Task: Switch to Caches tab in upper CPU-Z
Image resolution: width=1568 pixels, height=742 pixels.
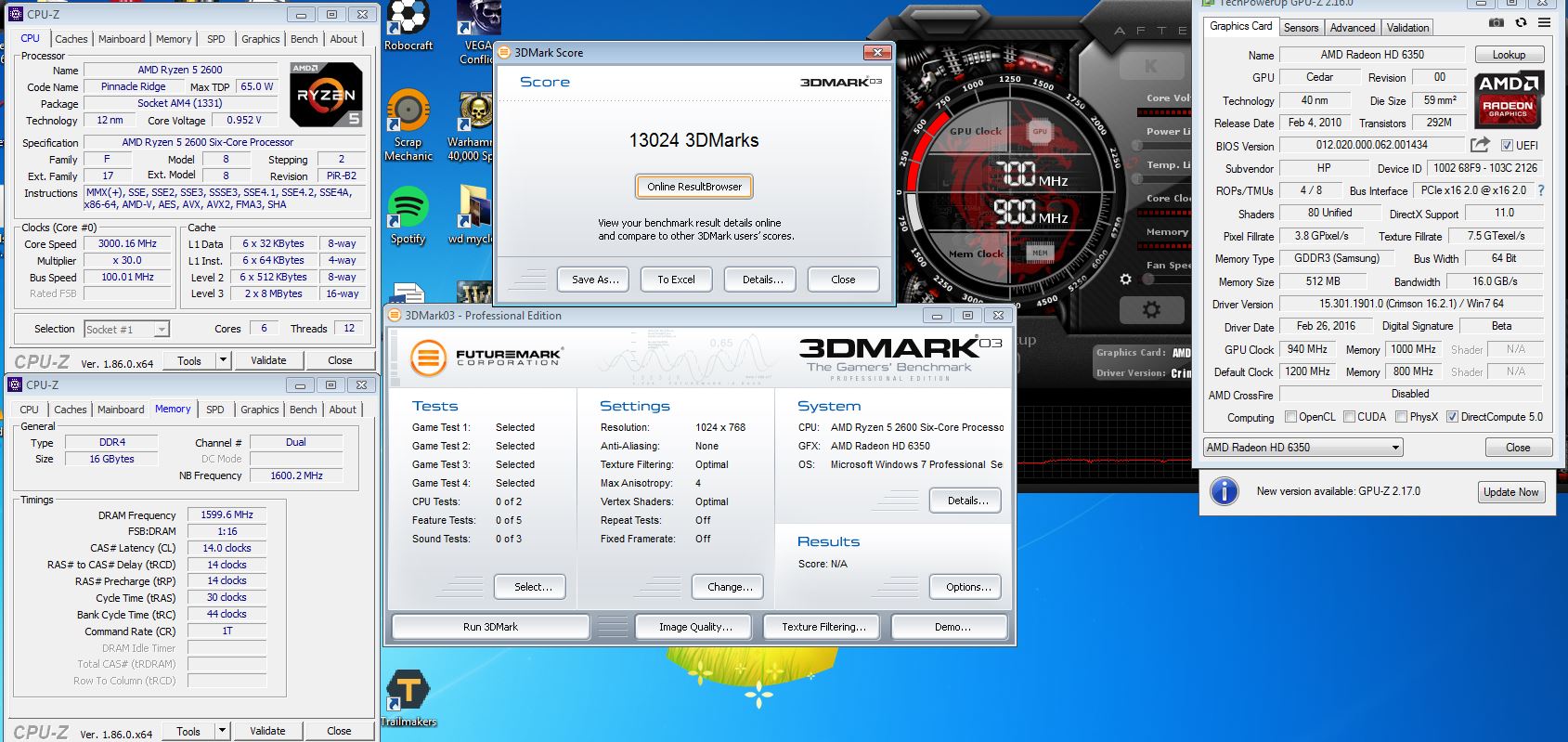Action: tap(71, 39)
